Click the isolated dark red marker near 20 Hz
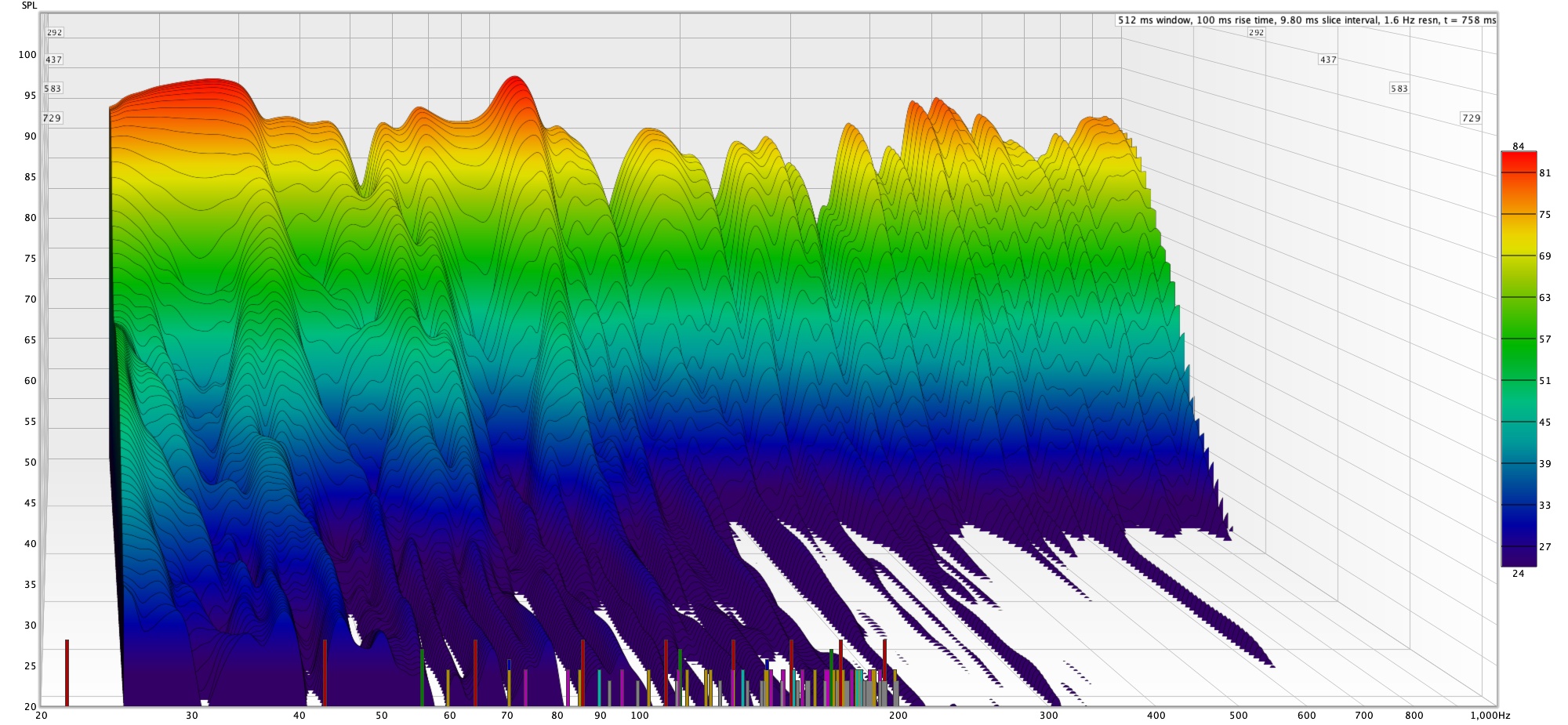 (x=67, y=672)
